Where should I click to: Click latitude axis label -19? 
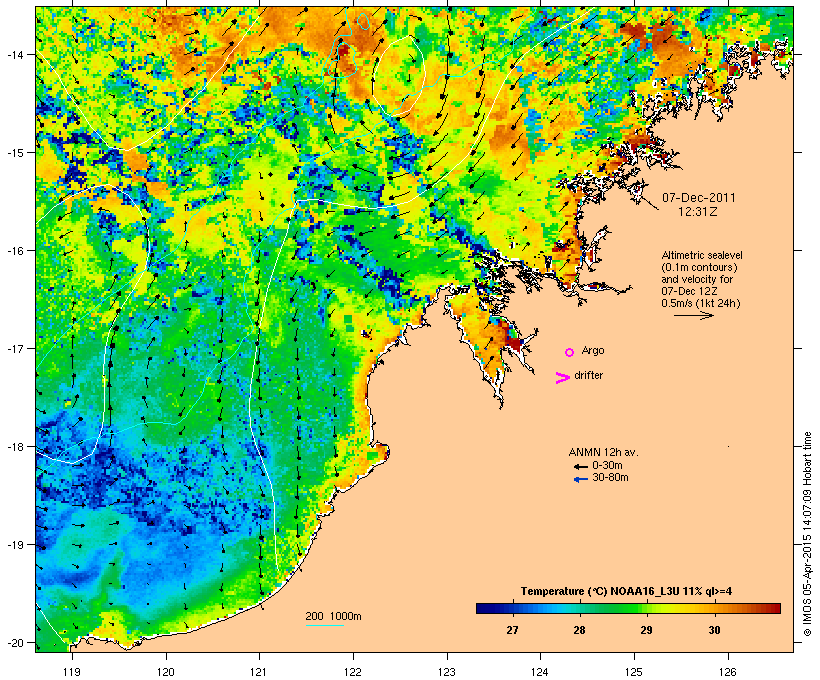point(14,545)
